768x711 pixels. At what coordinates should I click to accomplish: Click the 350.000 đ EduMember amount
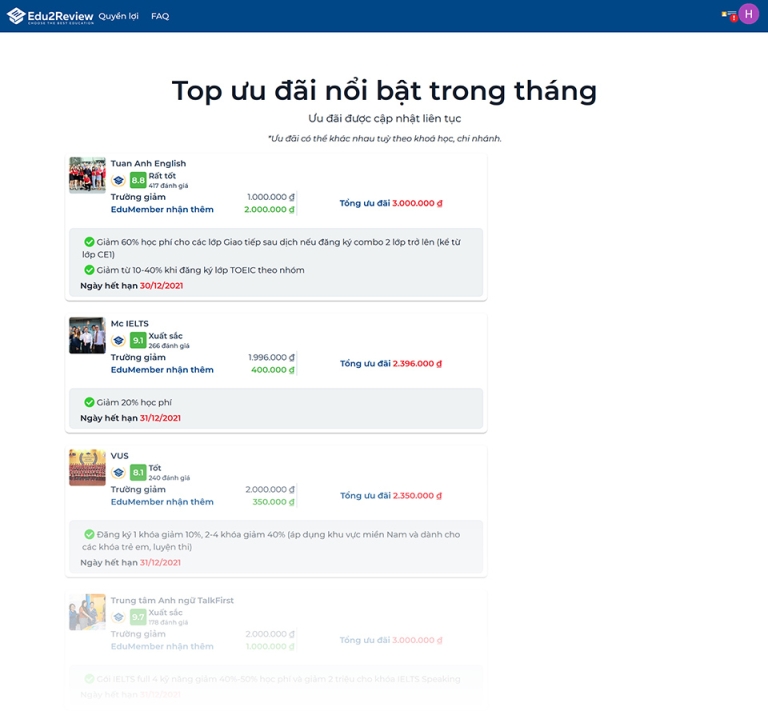(x=273, y=502)
